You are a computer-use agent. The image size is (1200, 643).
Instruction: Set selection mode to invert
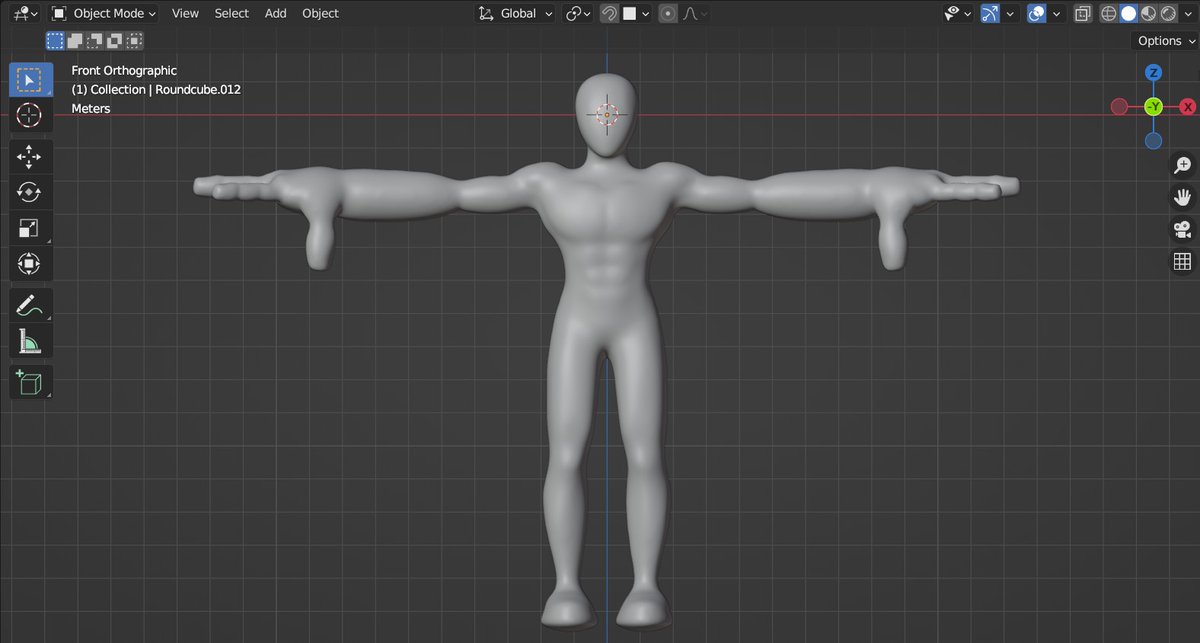click(x=115, y=41)
